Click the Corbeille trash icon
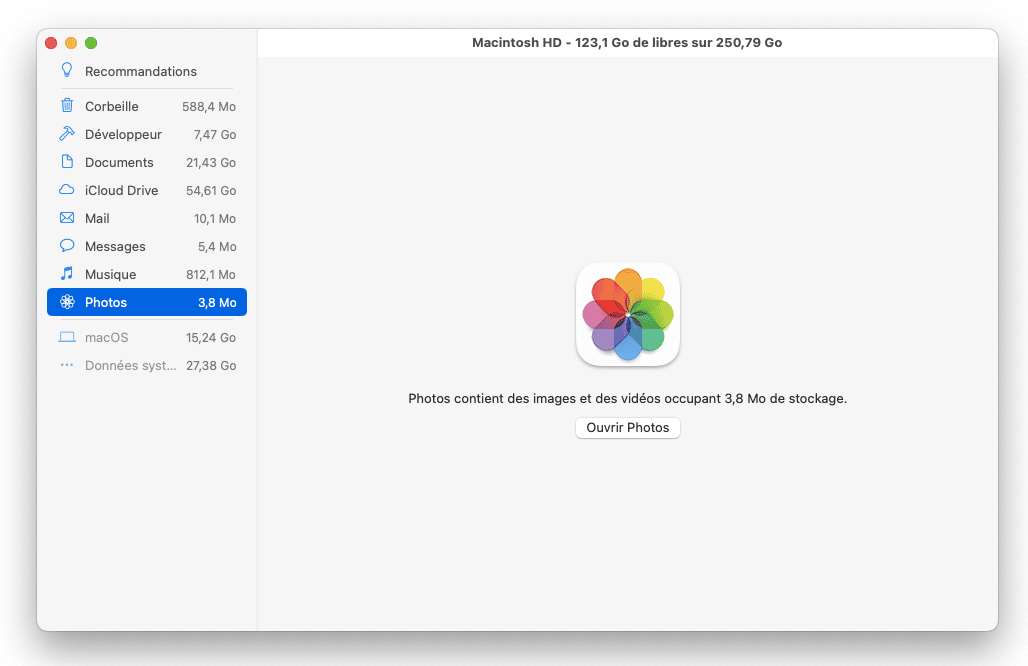 67,106
